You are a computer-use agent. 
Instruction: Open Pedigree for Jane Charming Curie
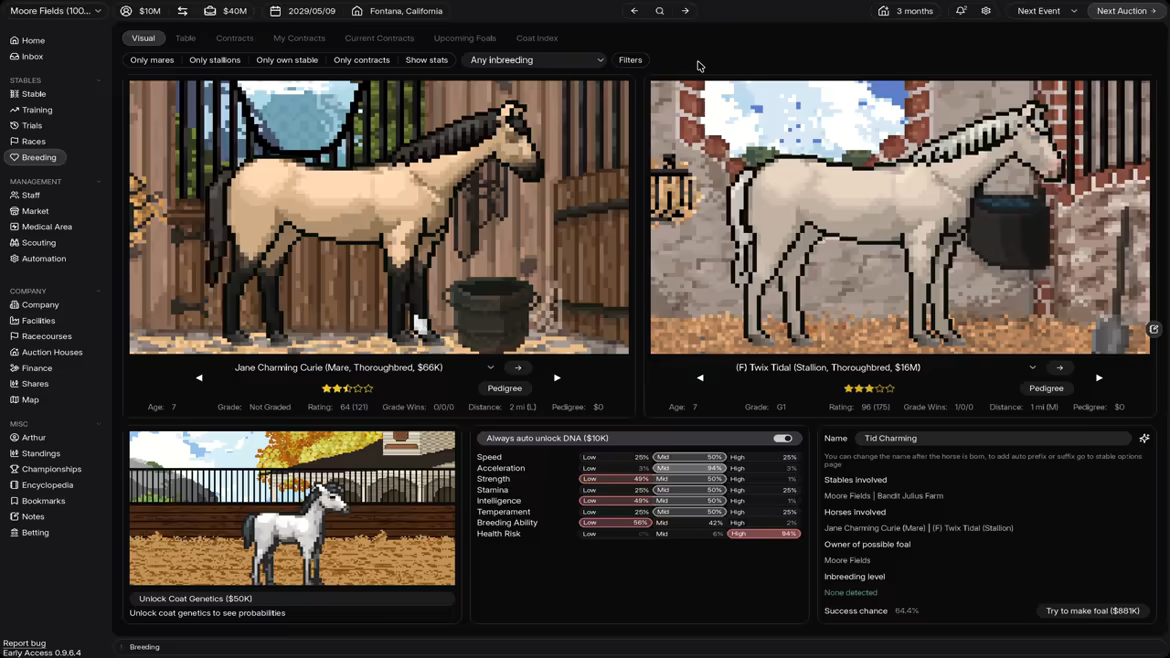pos(504,388)
